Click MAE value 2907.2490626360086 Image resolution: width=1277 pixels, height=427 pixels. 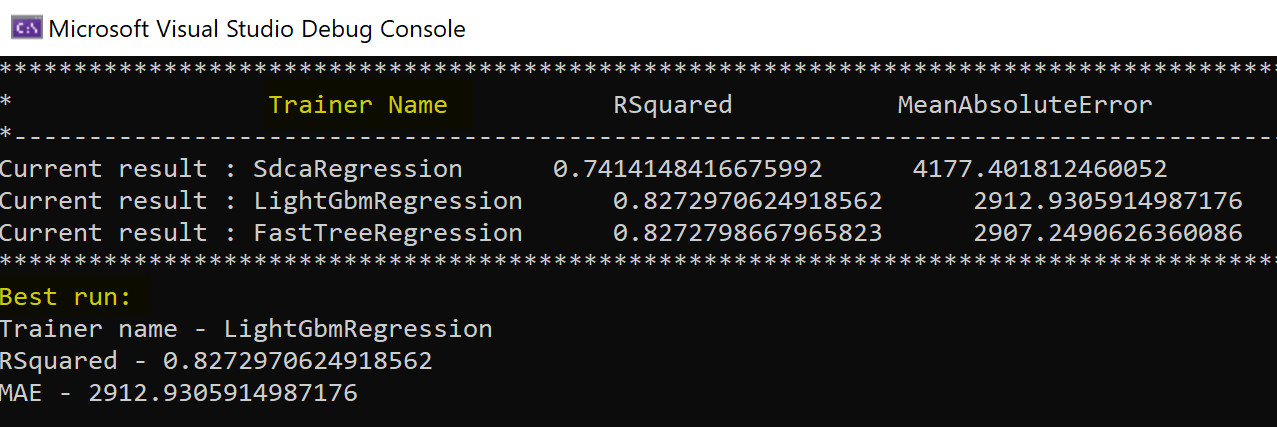[x=1108, y=233]
